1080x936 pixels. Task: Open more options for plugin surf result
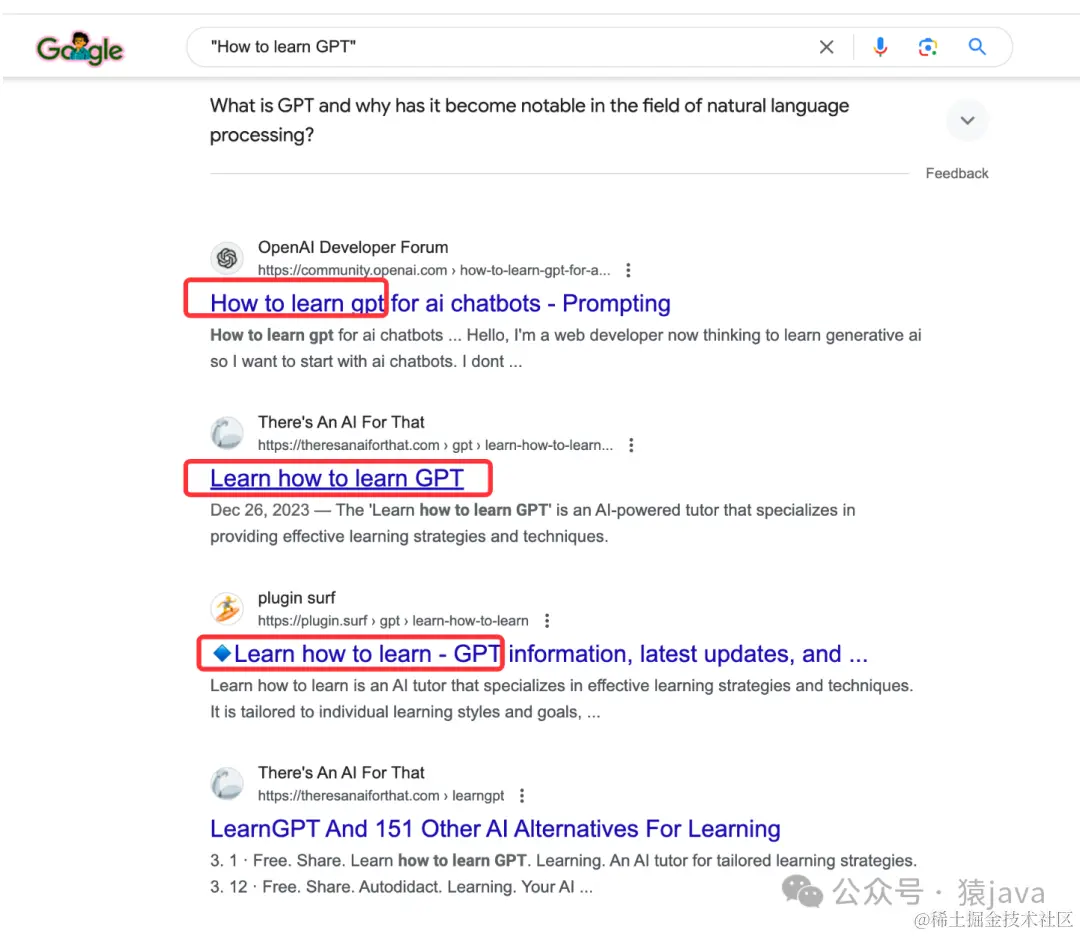pos(547,621)
